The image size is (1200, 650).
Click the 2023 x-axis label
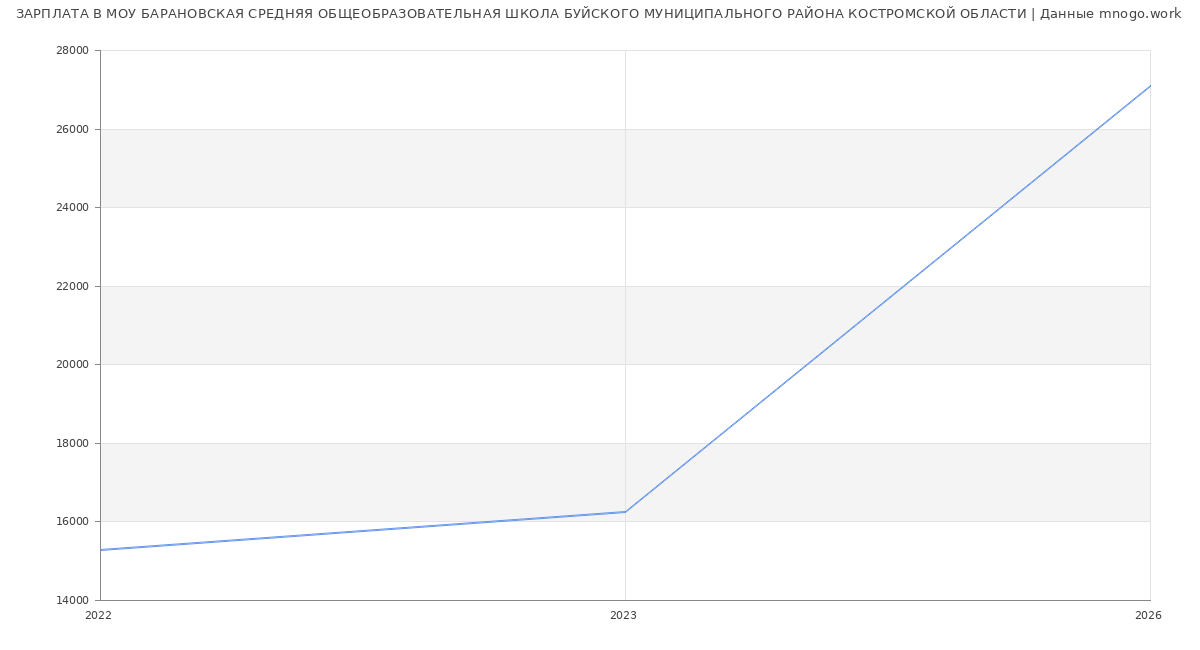(623, 616)
